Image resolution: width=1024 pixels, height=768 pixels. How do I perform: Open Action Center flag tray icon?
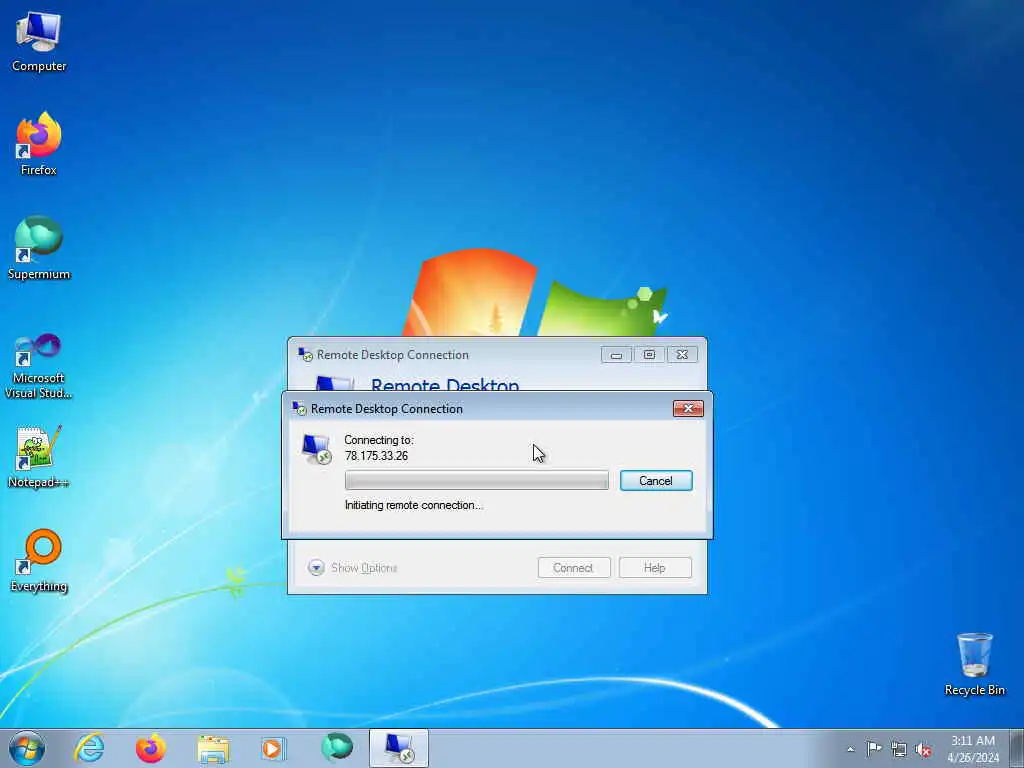point(874,748)
